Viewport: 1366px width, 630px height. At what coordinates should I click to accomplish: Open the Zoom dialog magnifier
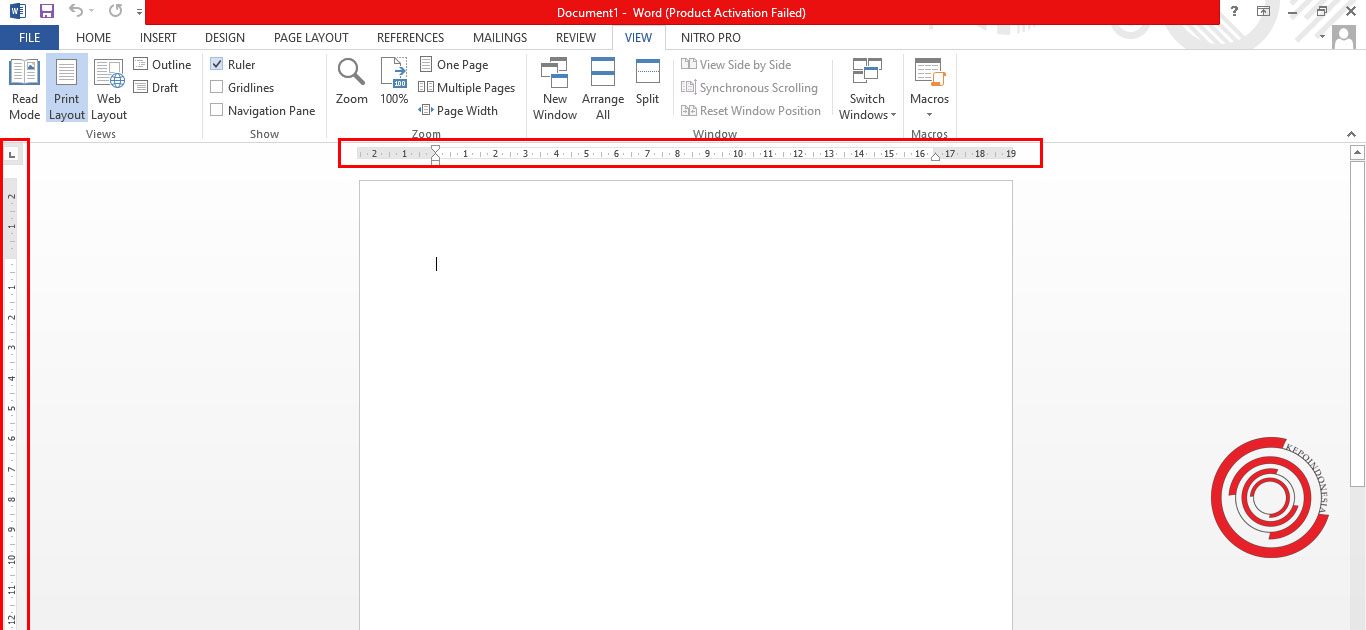[351, 82]
